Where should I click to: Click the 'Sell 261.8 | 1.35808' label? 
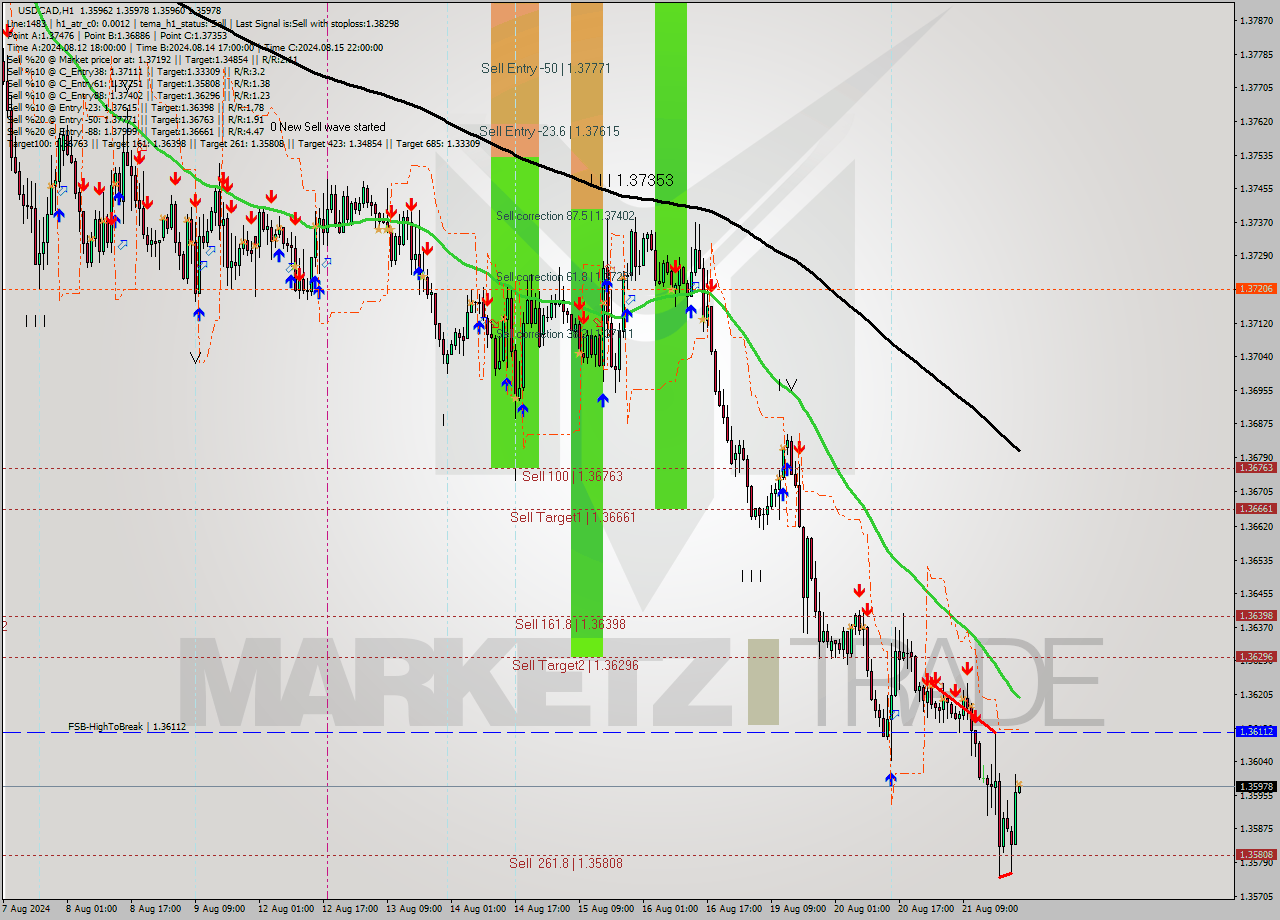pyautogui.click(x=565, y=863)
